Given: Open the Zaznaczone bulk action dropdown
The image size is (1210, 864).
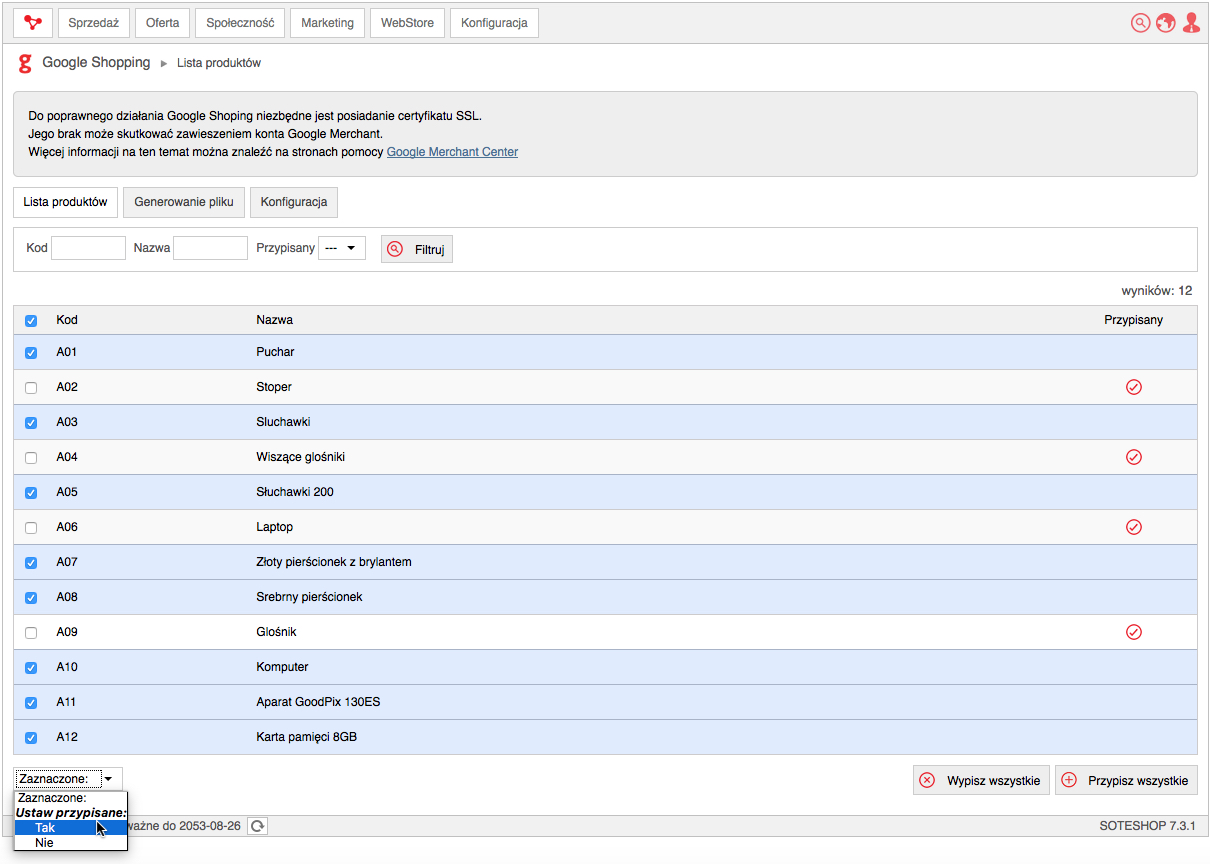Looking at the screenshot, I should tap(68, 779).
